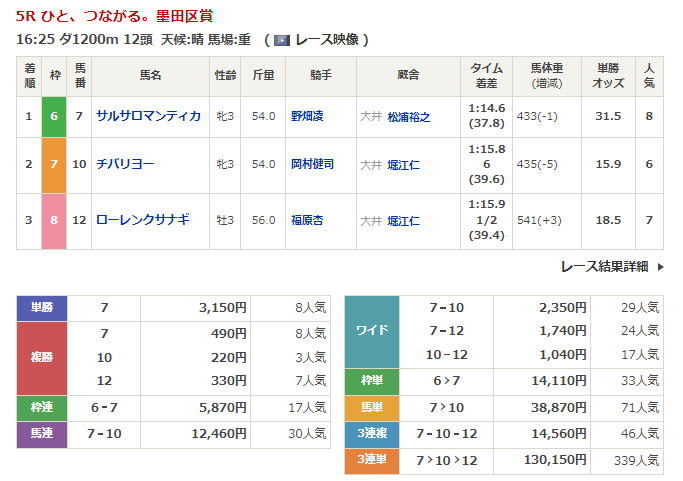
Task: Click the 馬連 payout label
Action: tap(42, 435)
